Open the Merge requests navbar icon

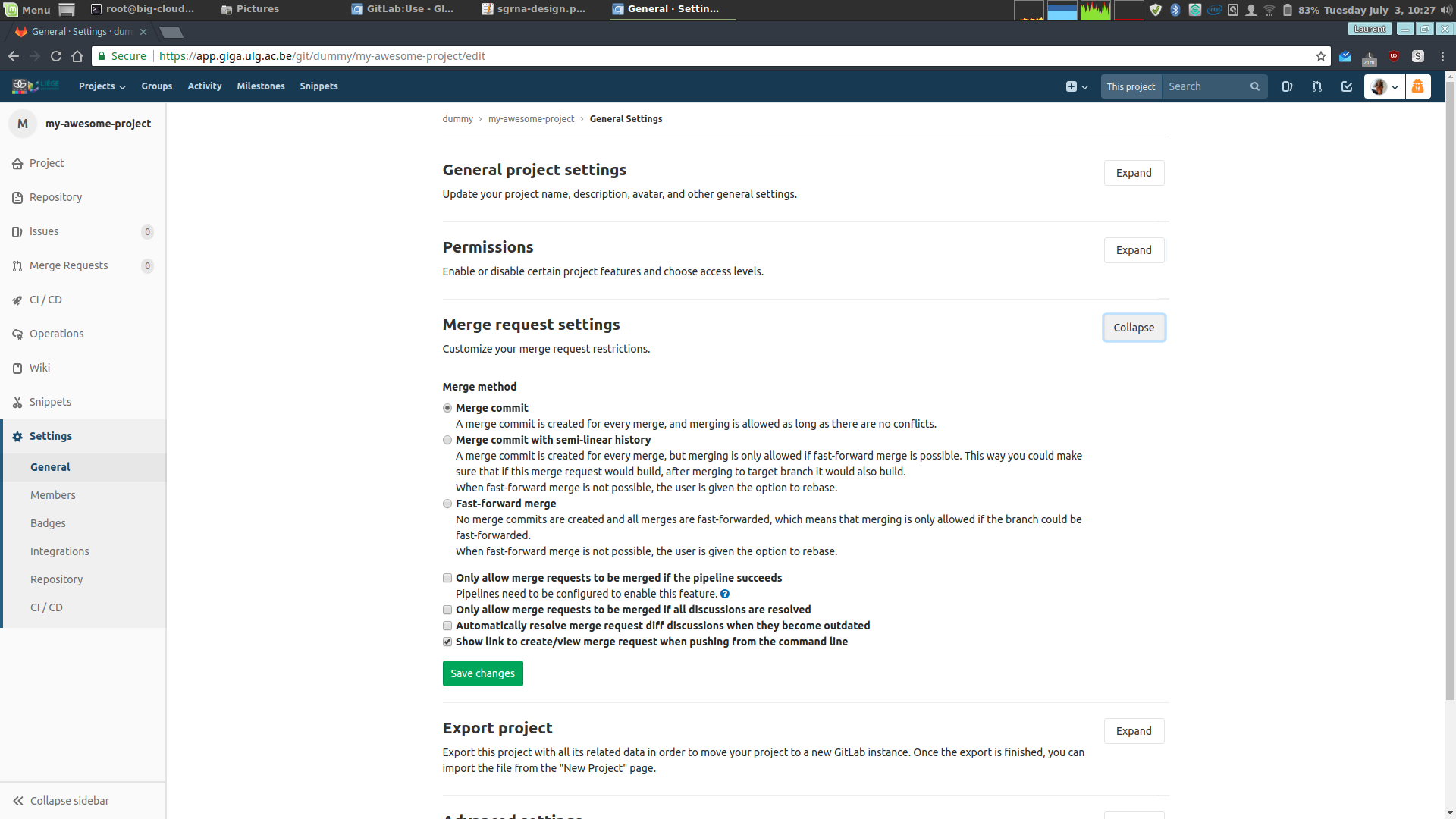1317,86
